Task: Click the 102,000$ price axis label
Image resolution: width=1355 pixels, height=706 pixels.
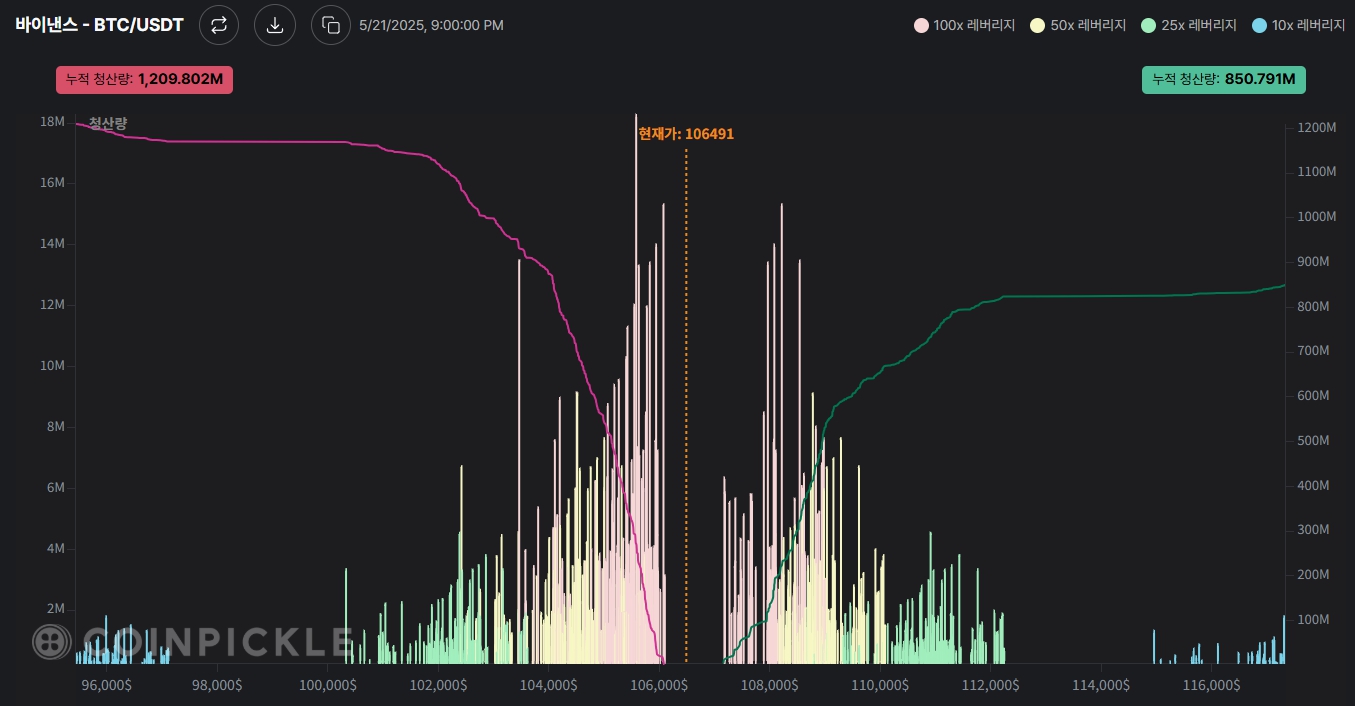Action: pyautogui.click(x=438, y=685)
